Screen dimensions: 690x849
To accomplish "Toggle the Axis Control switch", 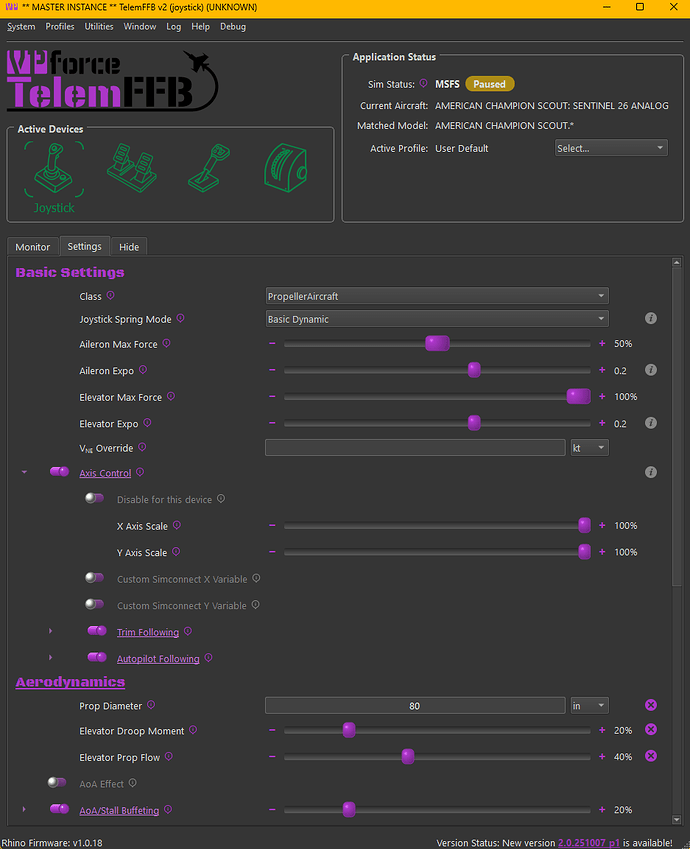I will pyautogui.click(x=59, y=473).
